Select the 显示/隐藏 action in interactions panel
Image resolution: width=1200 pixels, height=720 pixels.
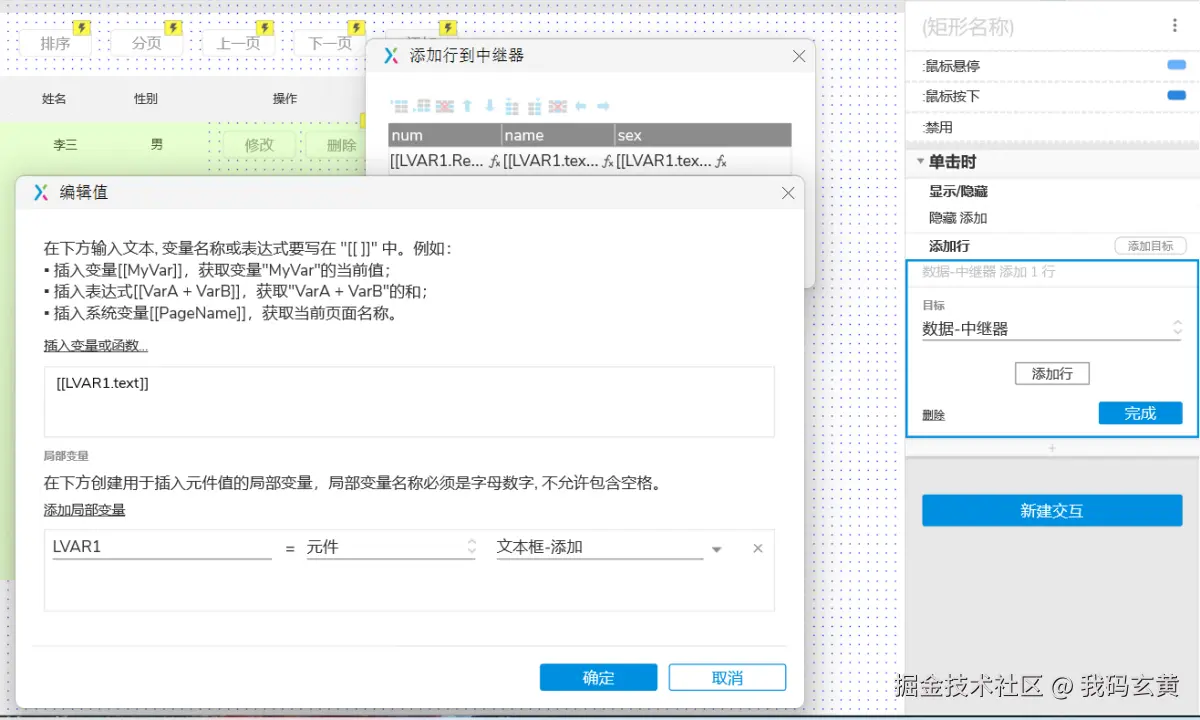click(958, 191)
